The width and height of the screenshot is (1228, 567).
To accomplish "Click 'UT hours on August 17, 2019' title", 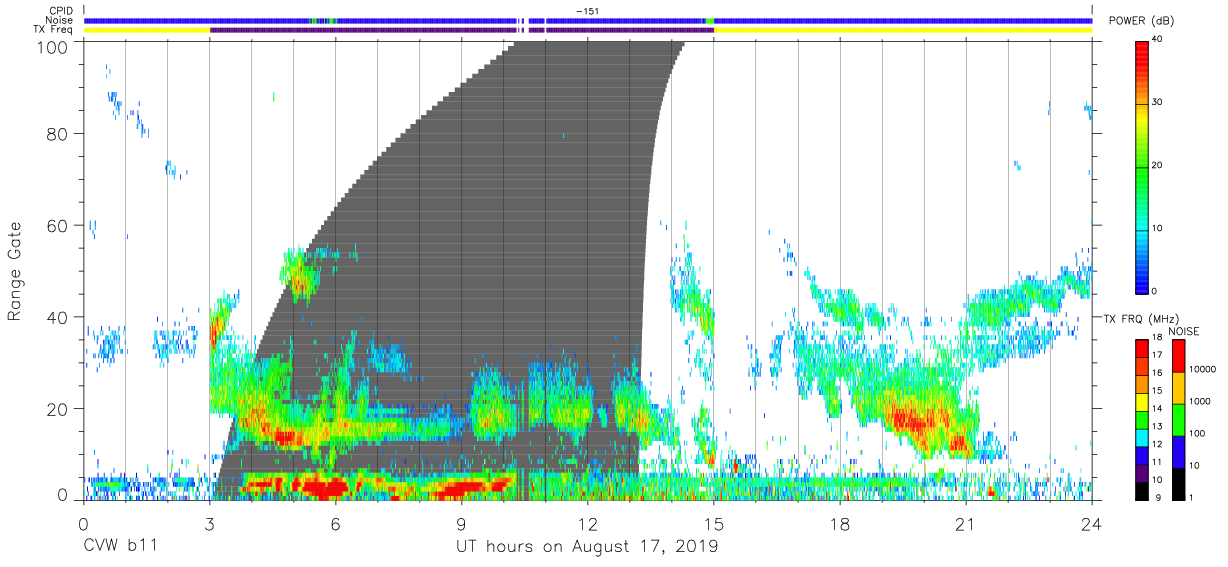I will 587,548.
